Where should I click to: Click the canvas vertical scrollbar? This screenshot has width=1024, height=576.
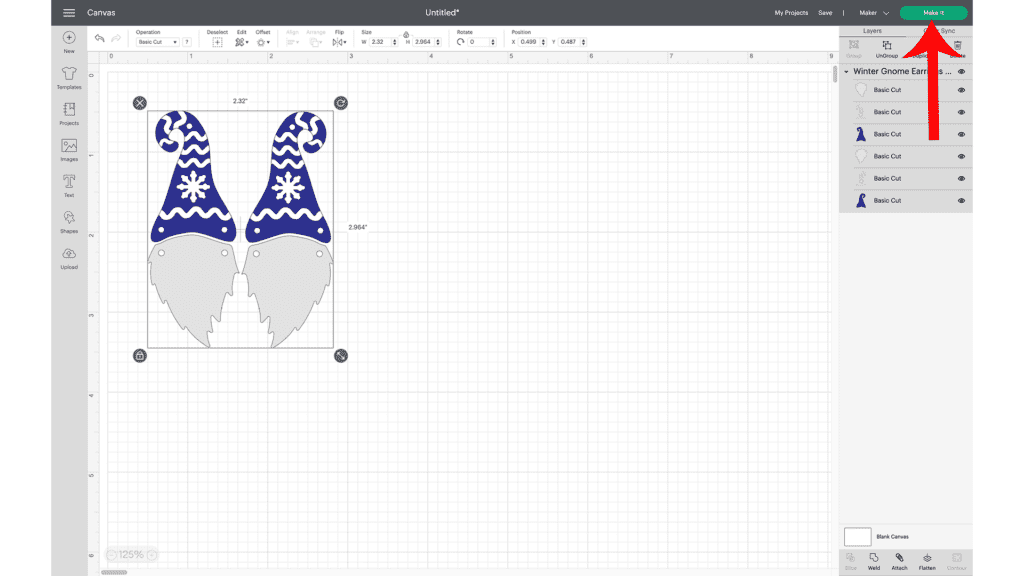pyautogui.click(x=835, y=74)
